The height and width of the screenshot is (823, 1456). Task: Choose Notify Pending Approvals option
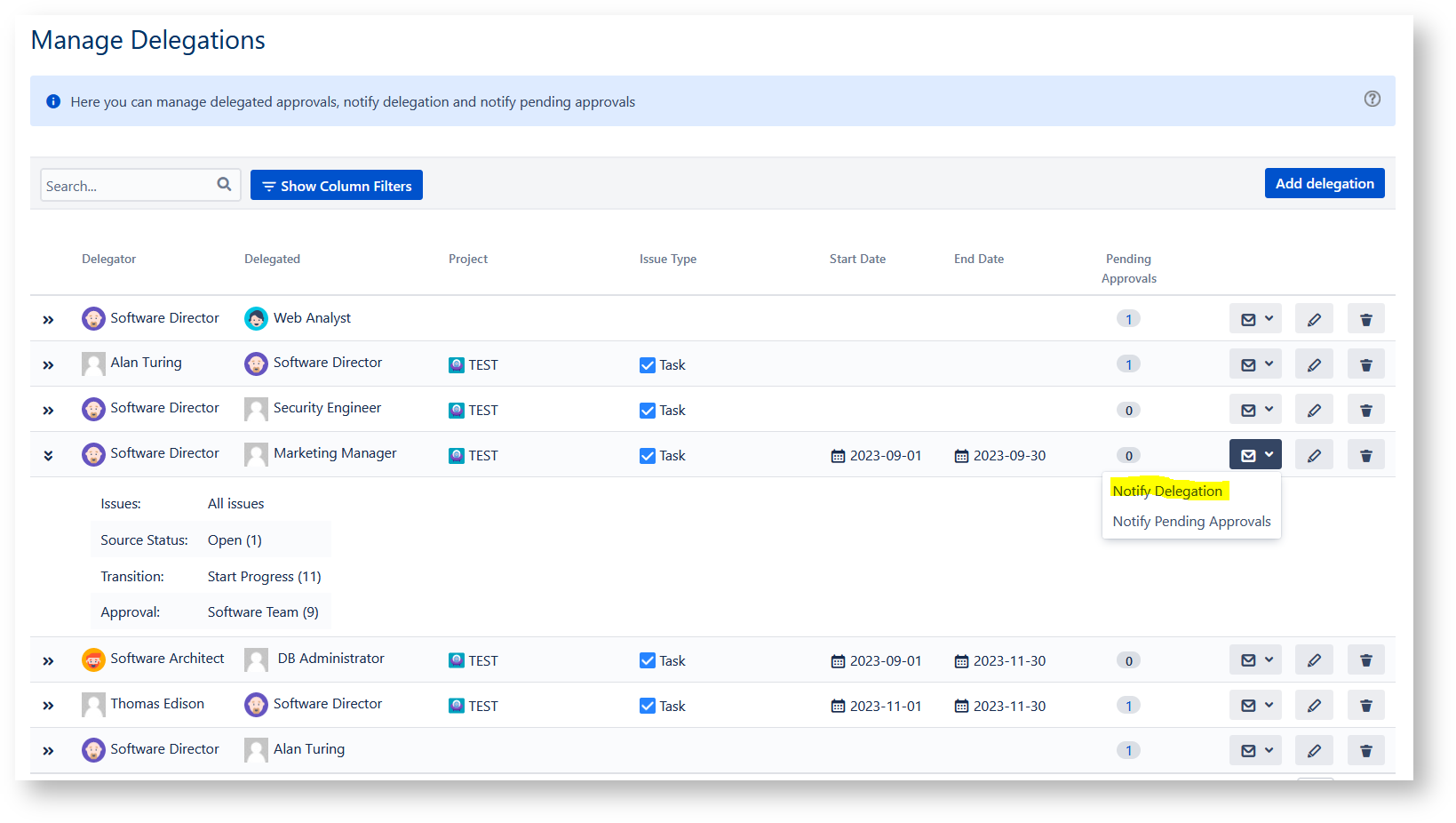pyautogui.click(x=1190, y=522)
